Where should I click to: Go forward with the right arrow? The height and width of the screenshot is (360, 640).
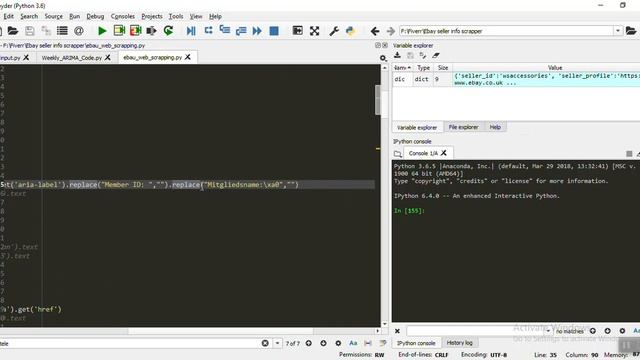391,31
